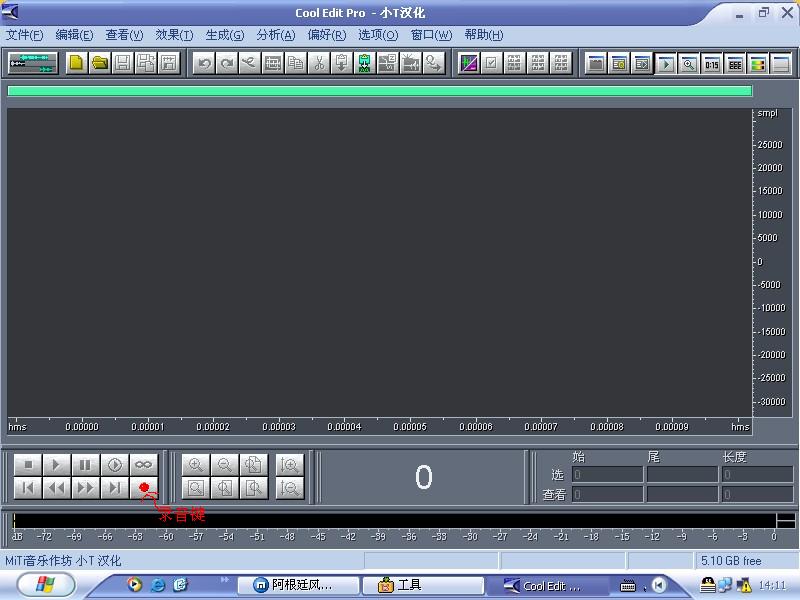
Task: Switch to the 工具 taskbar window
Action: coord(423,585)
